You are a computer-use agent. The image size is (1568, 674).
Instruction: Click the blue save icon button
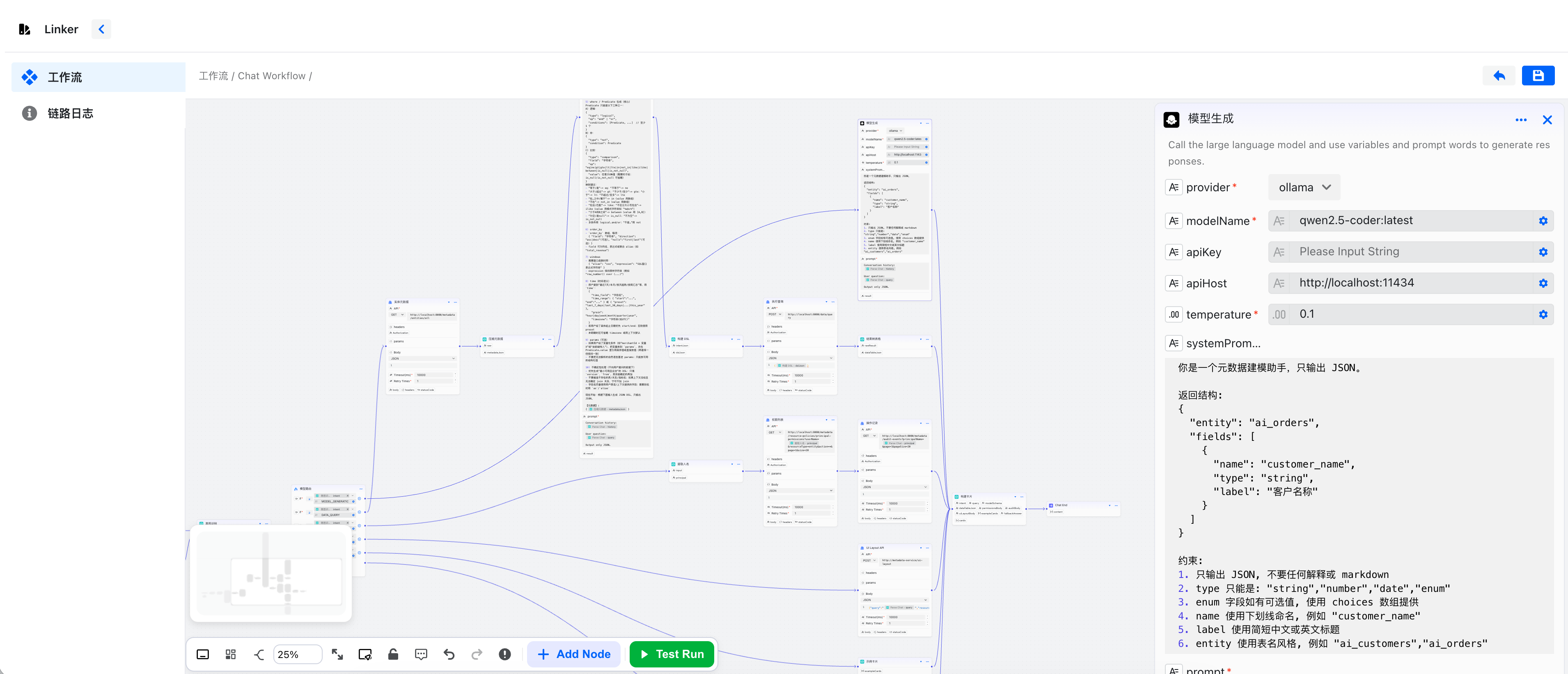pyautogui.click(x=1538, y=76)
